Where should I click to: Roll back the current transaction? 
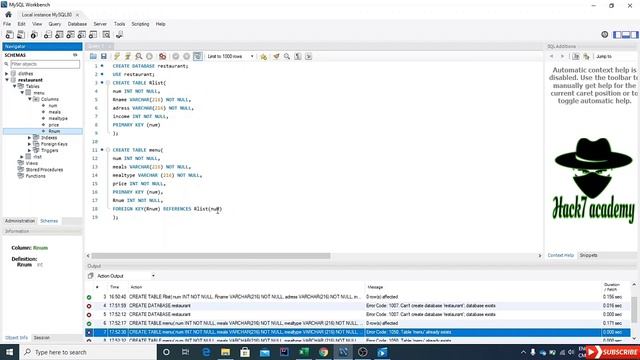(187, 56)
